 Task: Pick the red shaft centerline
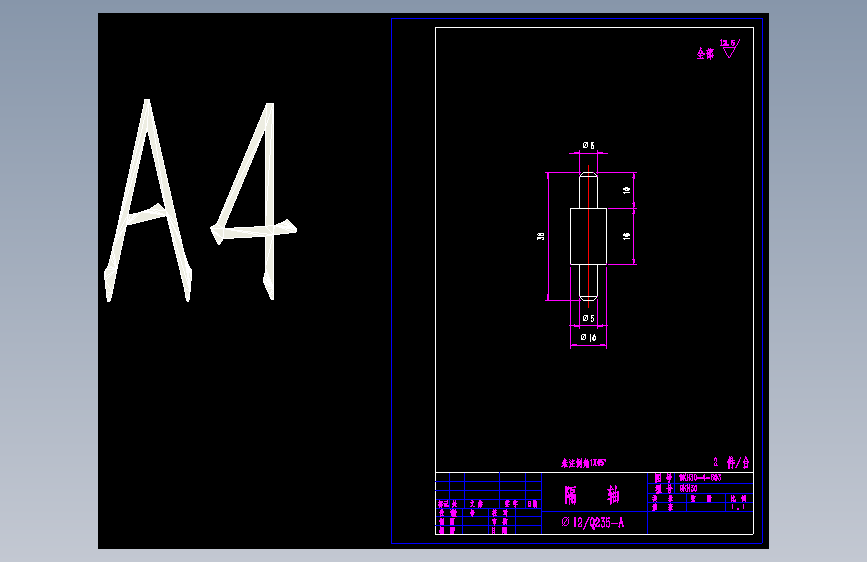click(588, 236)
